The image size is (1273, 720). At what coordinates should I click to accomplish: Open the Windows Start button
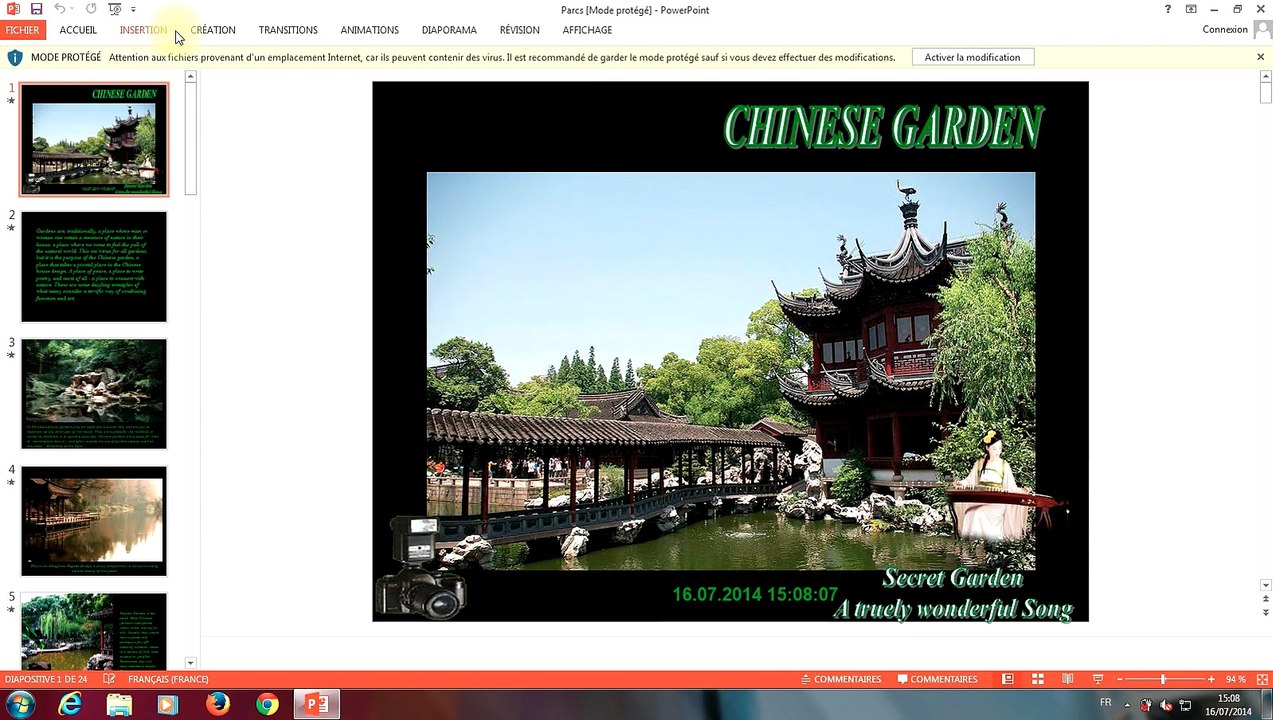tap(21, 704)
